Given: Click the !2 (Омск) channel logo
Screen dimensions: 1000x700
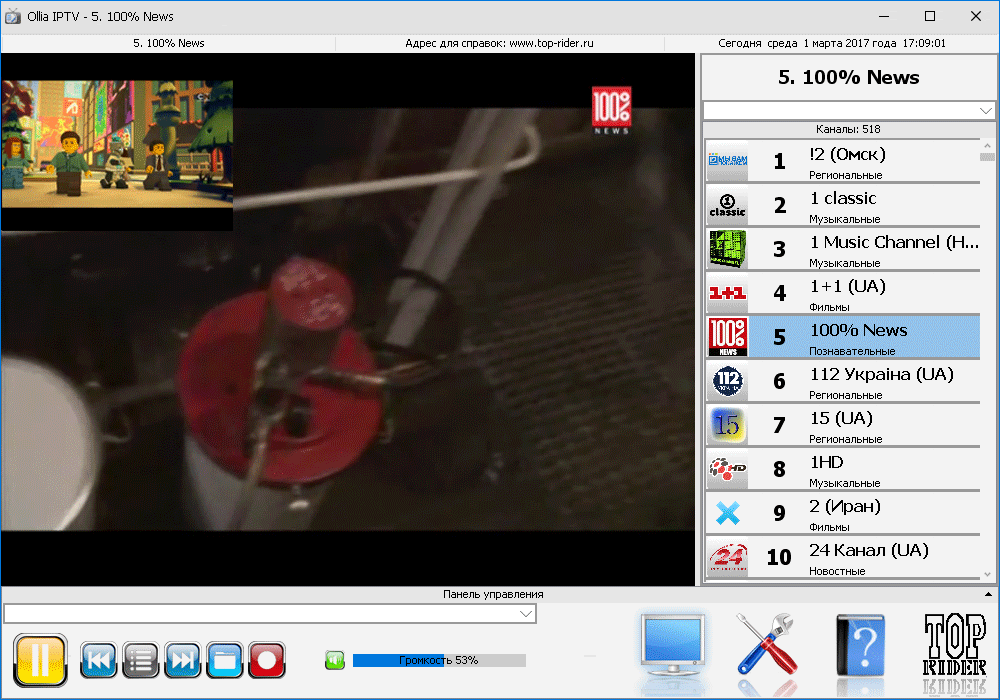Looking at the screenshot, I should (x=728, y=161).
